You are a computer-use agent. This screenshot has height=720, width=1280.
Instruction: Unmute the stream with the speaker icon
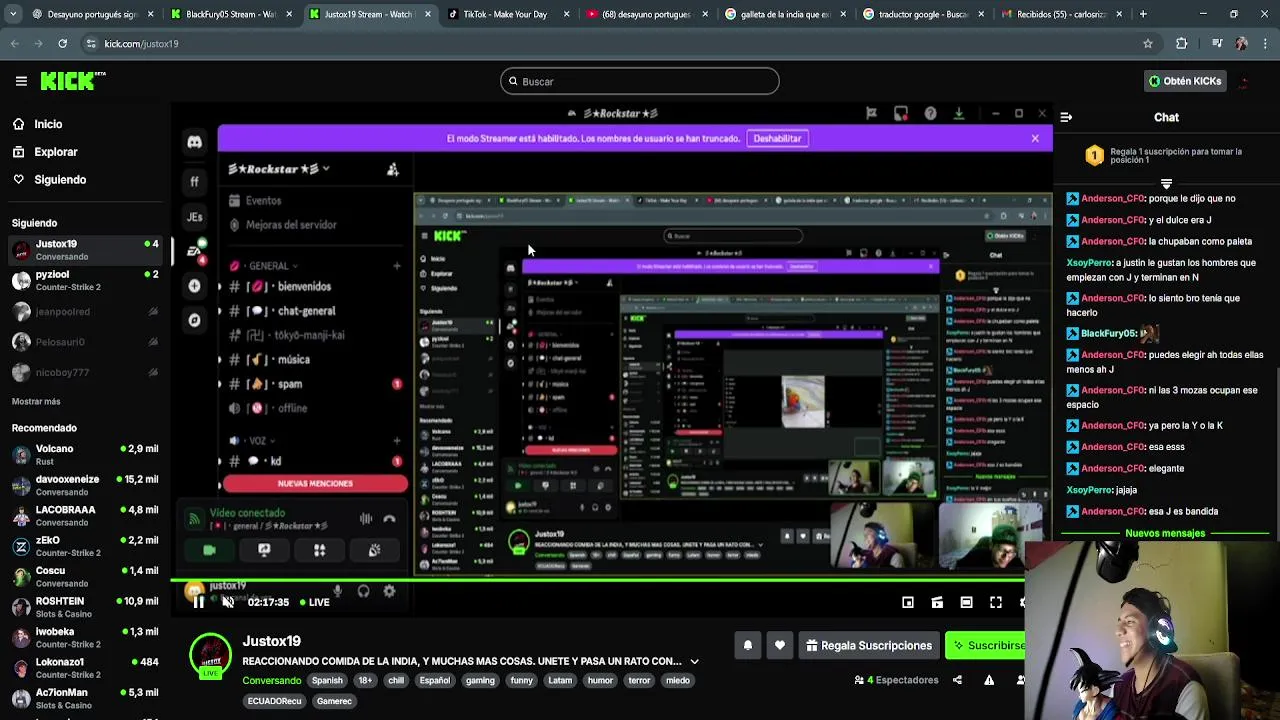[x=228, y=602]
